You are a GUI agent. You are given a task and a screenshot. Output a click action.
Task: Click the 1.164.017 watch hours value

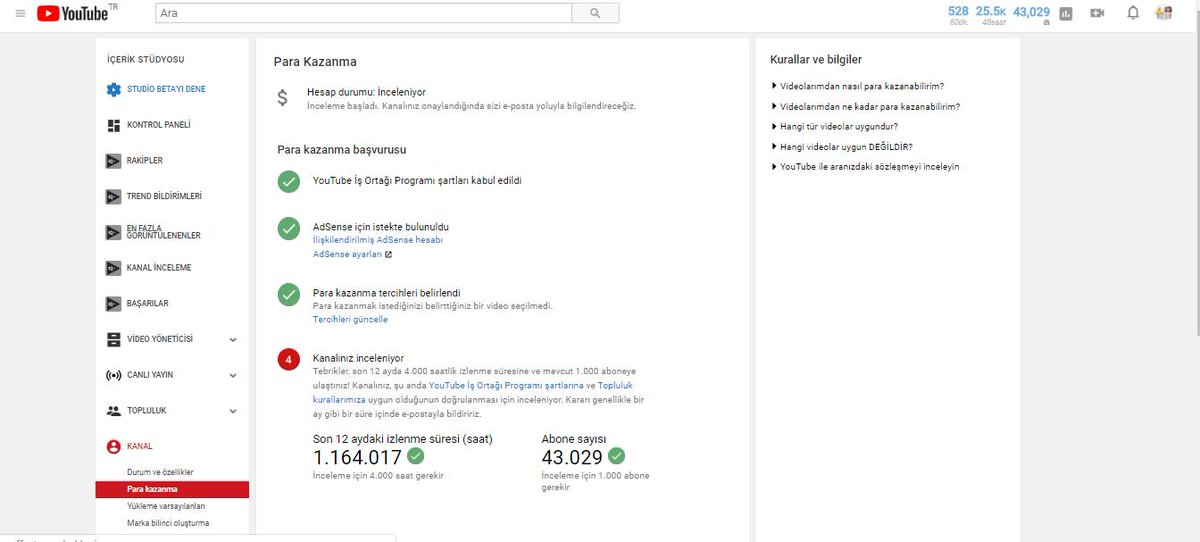[x=357, y=457]
